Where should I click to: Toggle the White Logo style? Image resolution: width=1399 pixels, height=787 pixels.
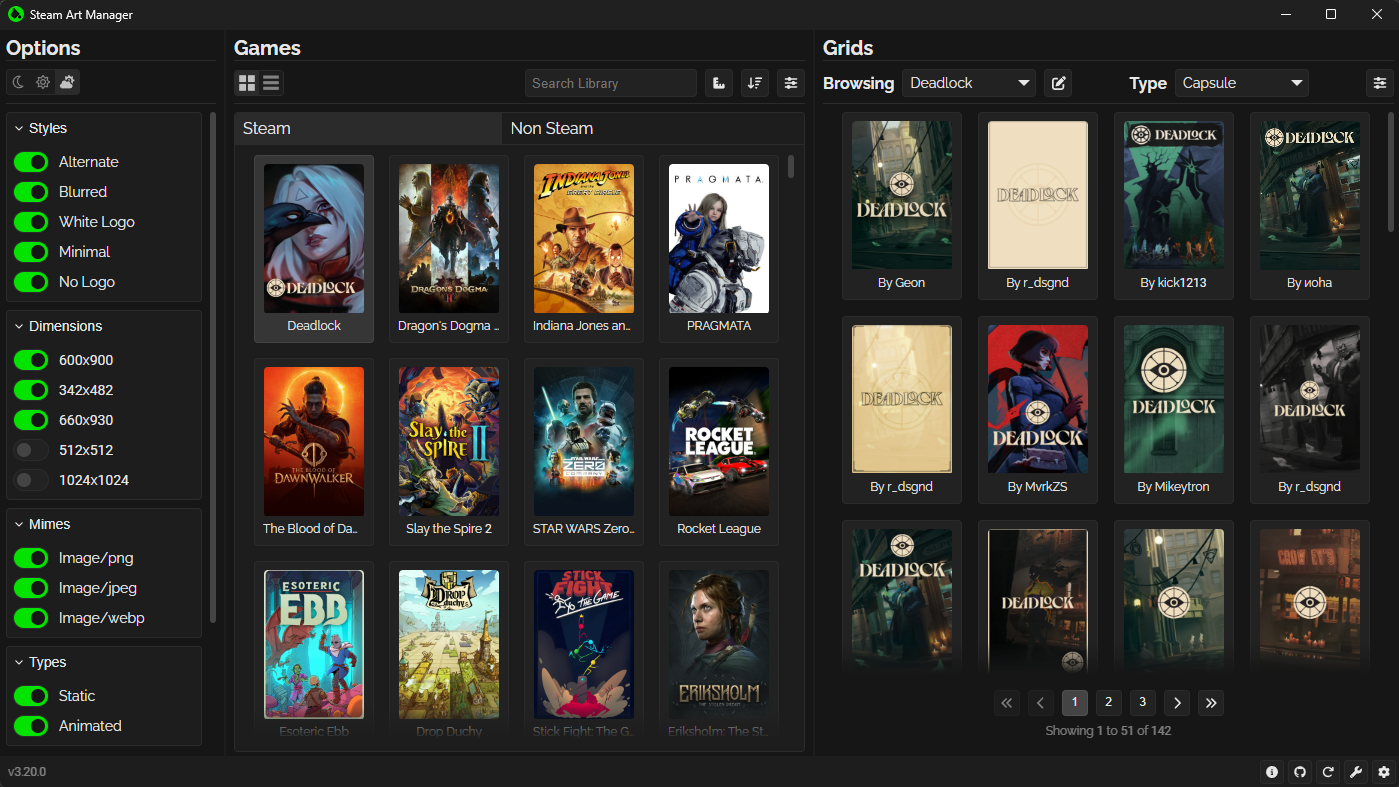pos(31,222)
